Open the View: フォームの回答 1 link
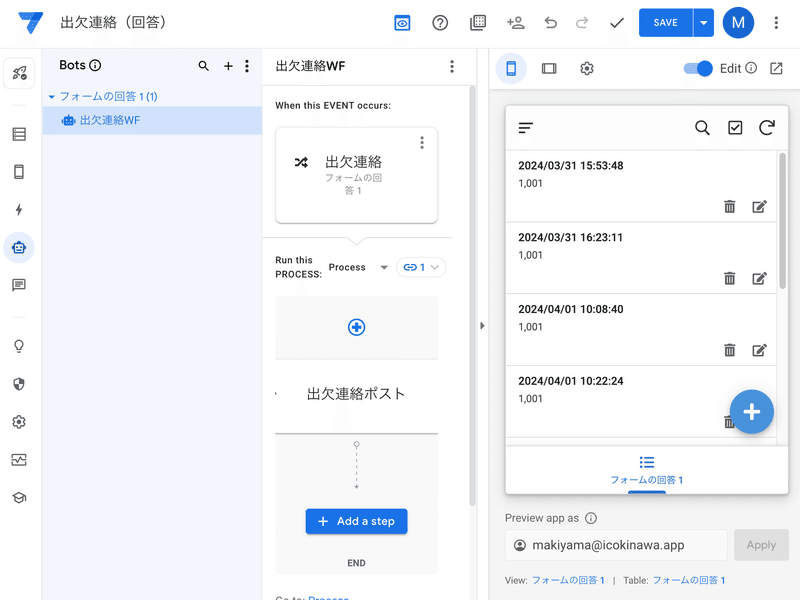800x600 pixels. click(568, 581)
